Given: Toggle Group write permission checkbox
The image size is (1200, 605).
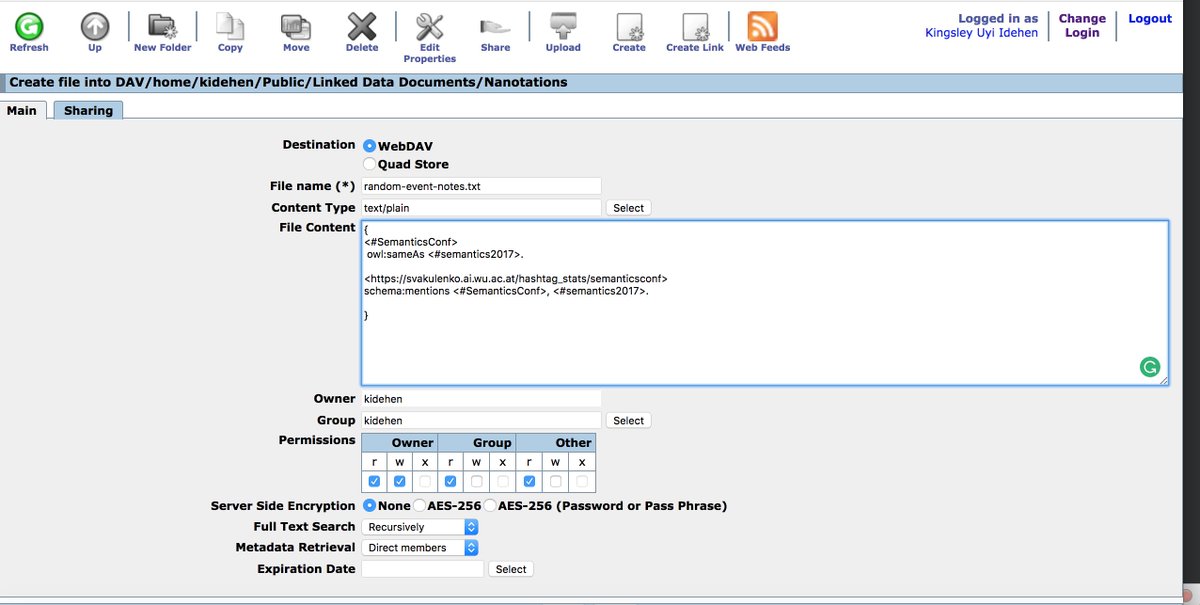Looking at the screenshot, I should pyautogui.click(x=477, y=482).
